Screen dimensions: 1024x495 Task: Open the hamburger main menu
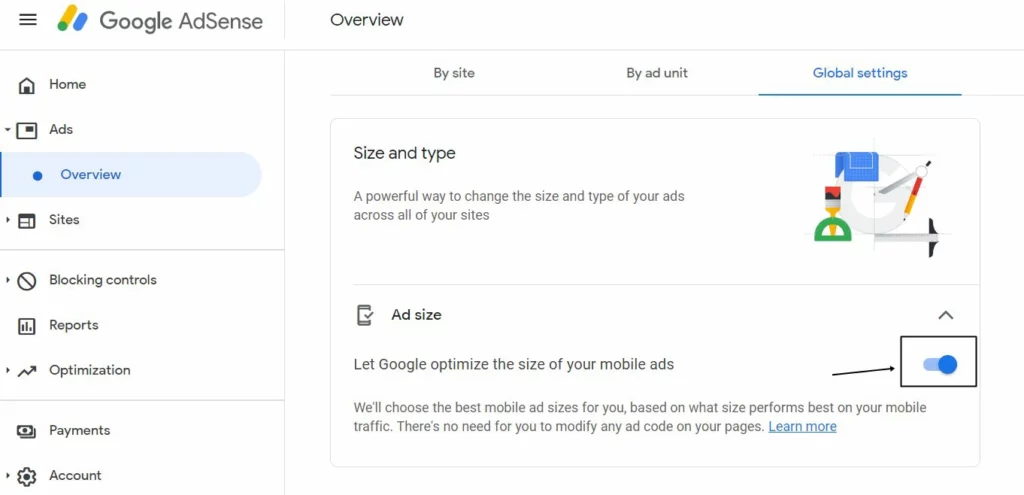(x=28, y=20)
